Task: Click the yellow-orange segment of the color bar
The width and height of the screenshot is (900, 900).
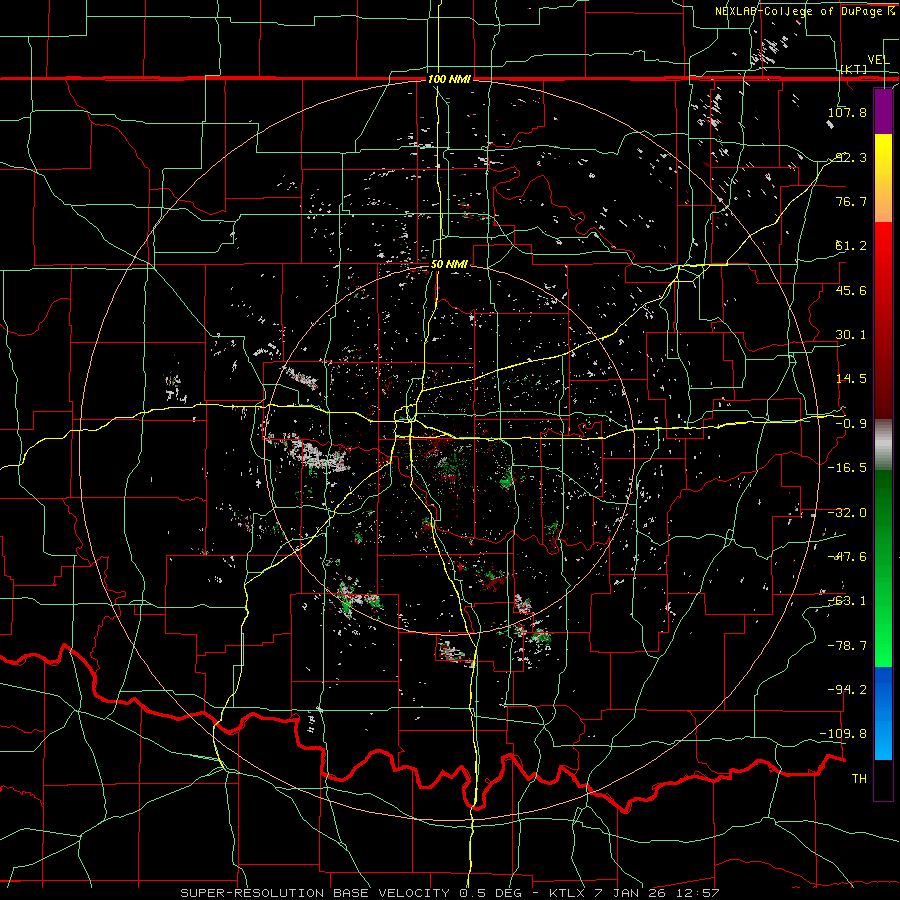Action: (x=883, y=178)
